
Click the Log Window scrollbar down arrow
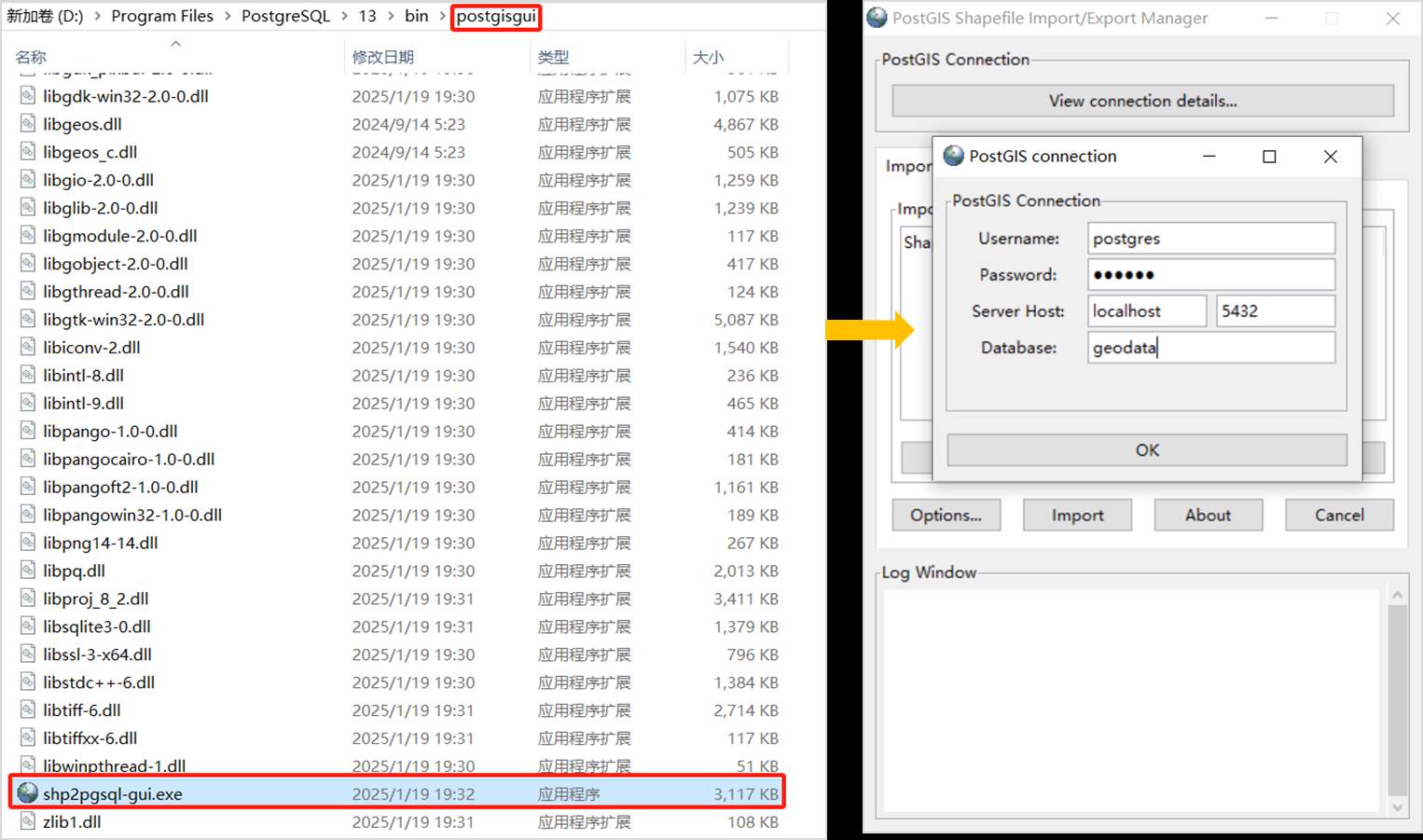1397,807
